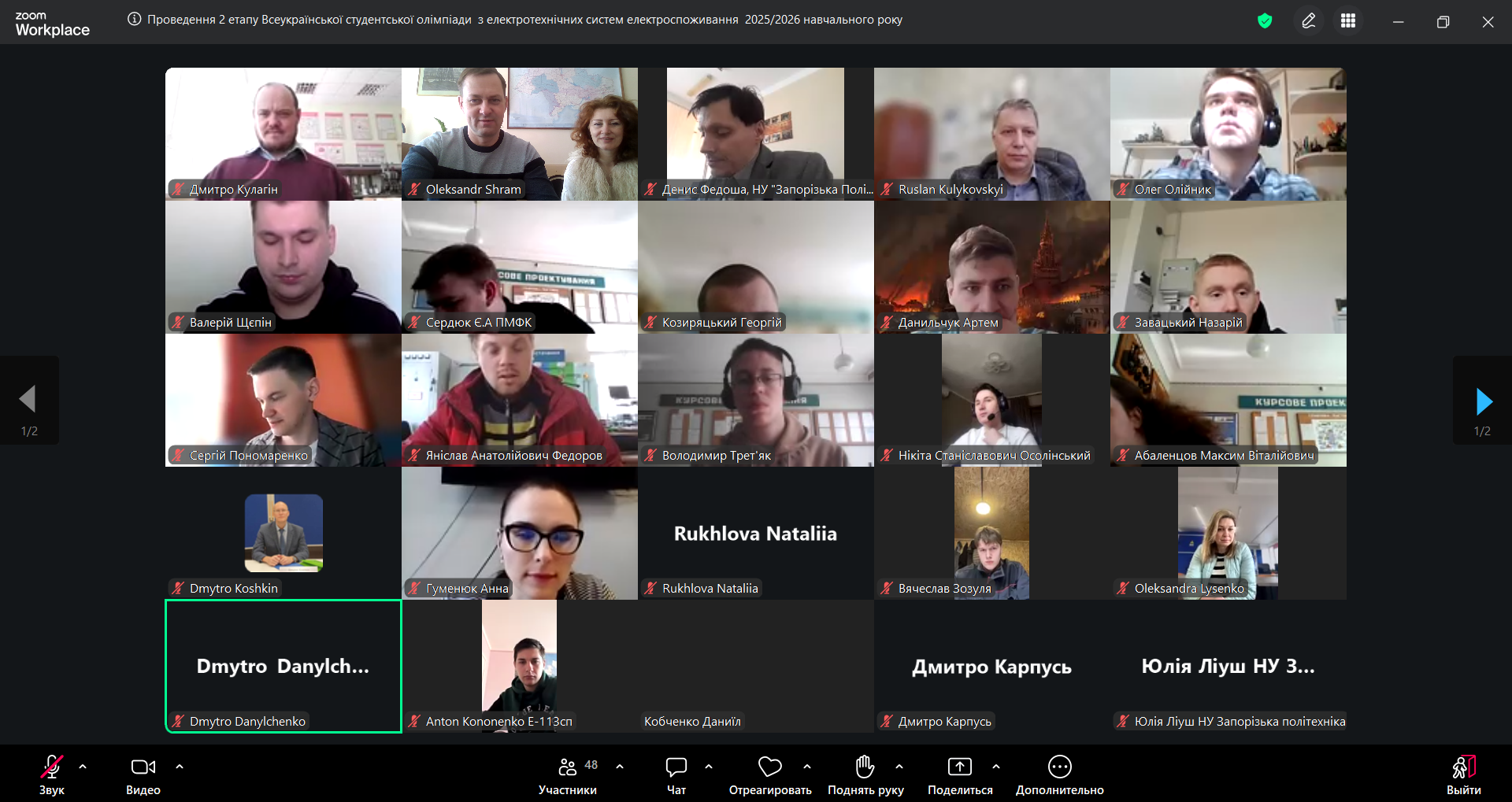Open the Участники list

click(x=567, y=775)
